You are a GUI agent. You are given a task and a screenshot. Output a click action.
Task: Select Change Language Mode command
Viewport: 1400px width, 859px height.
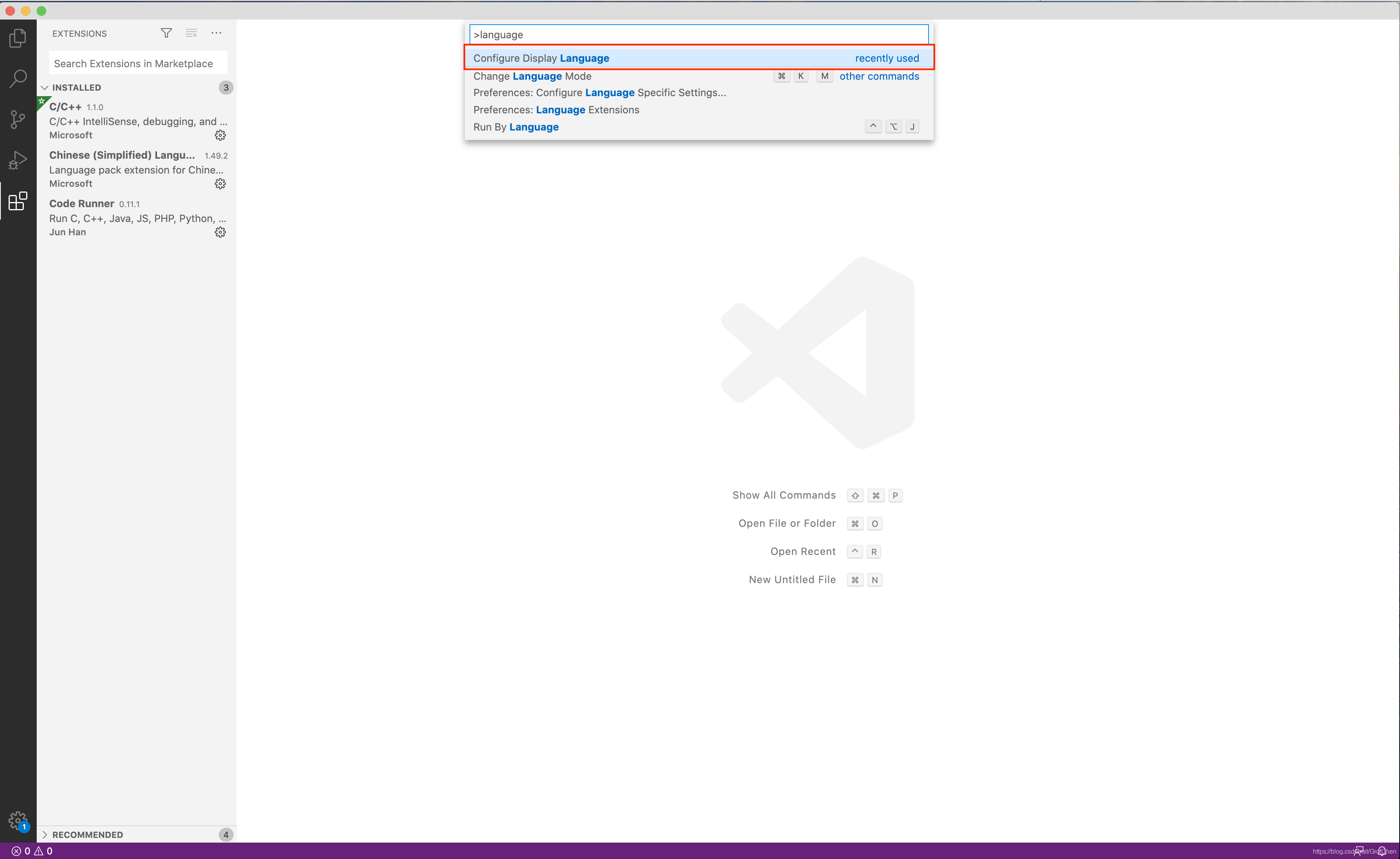pyautogui.click(x=698, y=76)
